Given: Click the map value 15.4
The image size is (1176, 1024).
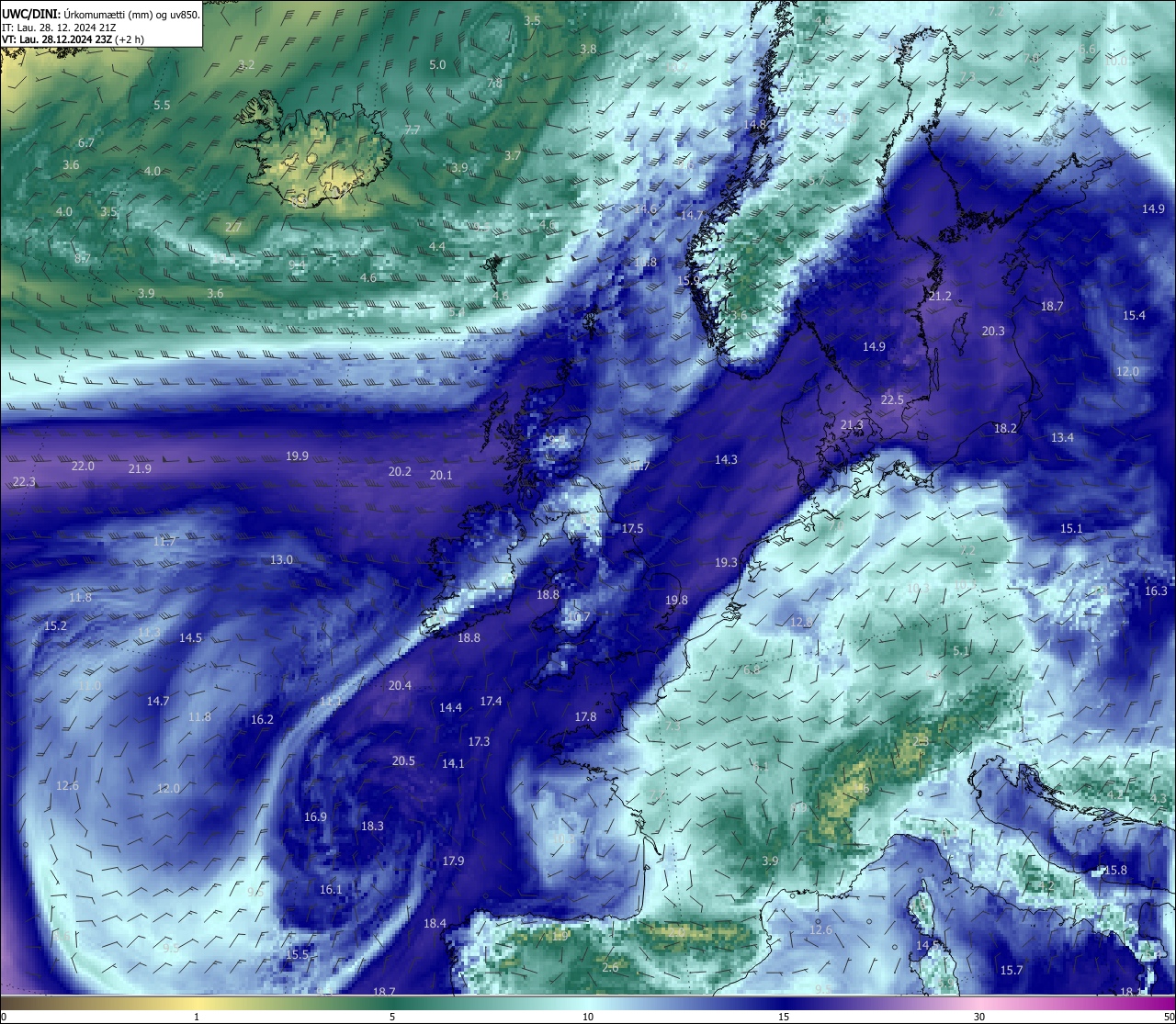Looking at the screenshot, I should pyautogui.click(x=1134, y=316).
